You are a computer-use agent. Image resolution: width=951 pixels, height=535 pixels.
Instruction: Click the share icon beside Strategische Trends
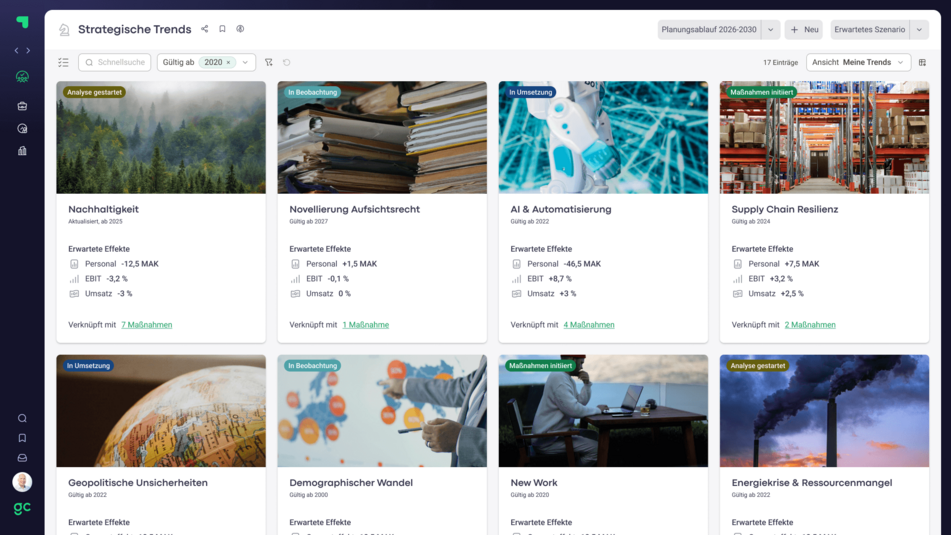pos(205,30)
